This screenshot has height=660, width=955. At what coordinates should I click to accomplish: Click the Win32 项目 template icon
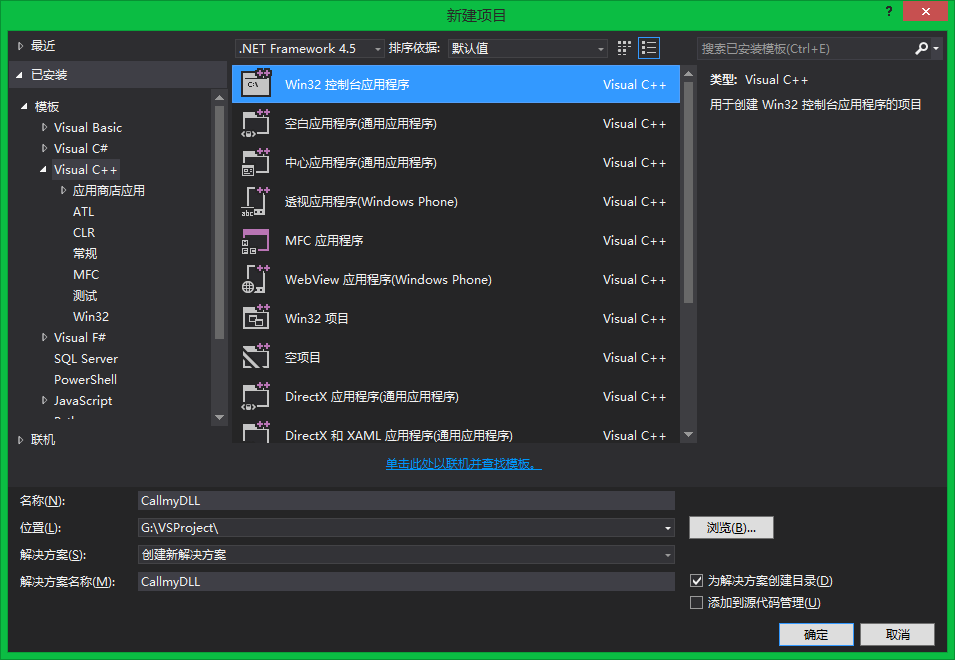pos(256,318)
